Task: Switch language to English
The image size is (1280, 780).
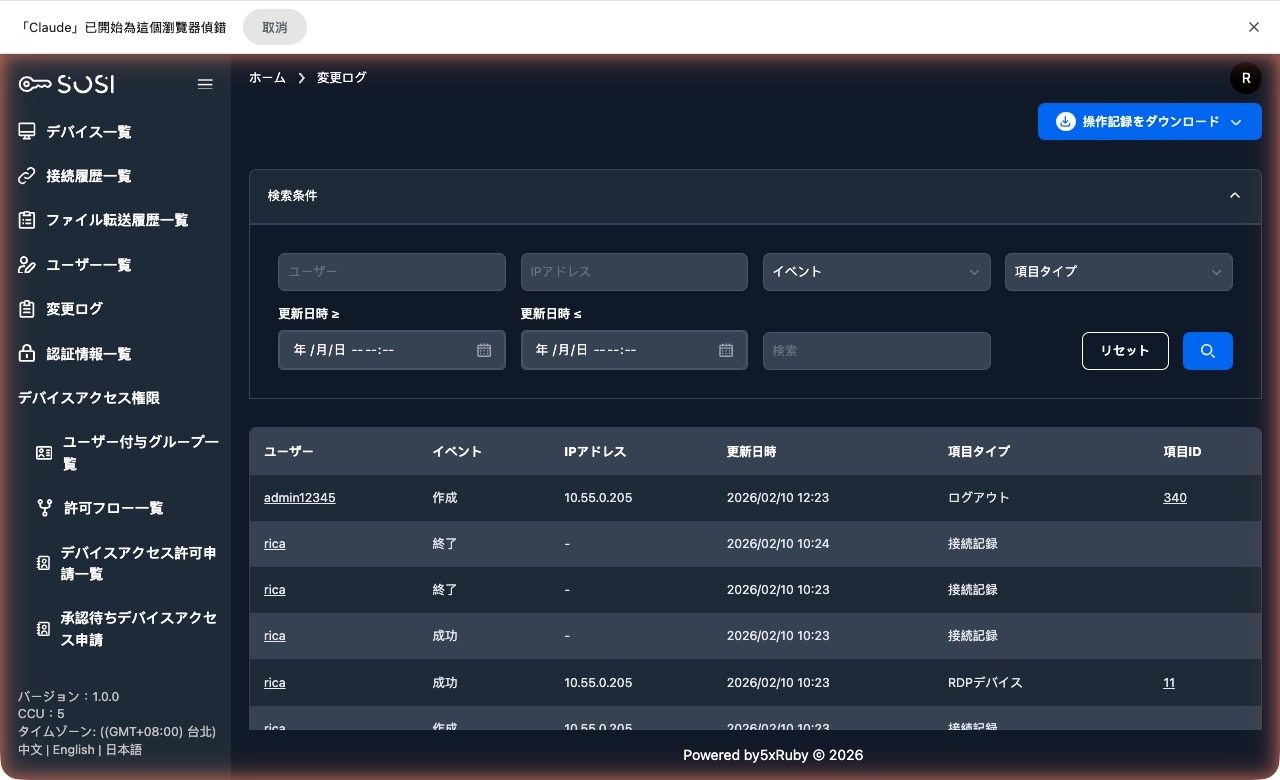Action: [x=73, y=750]
